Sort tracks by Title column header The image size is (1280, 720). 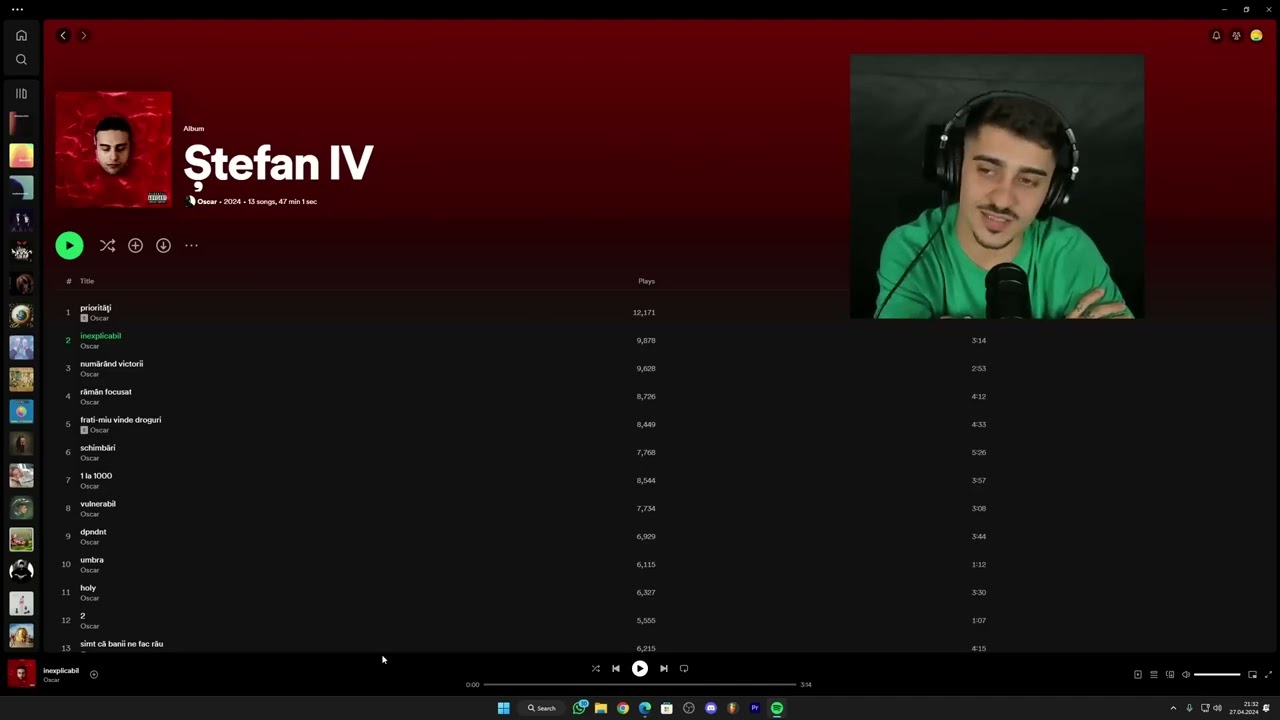coord(87,281)
